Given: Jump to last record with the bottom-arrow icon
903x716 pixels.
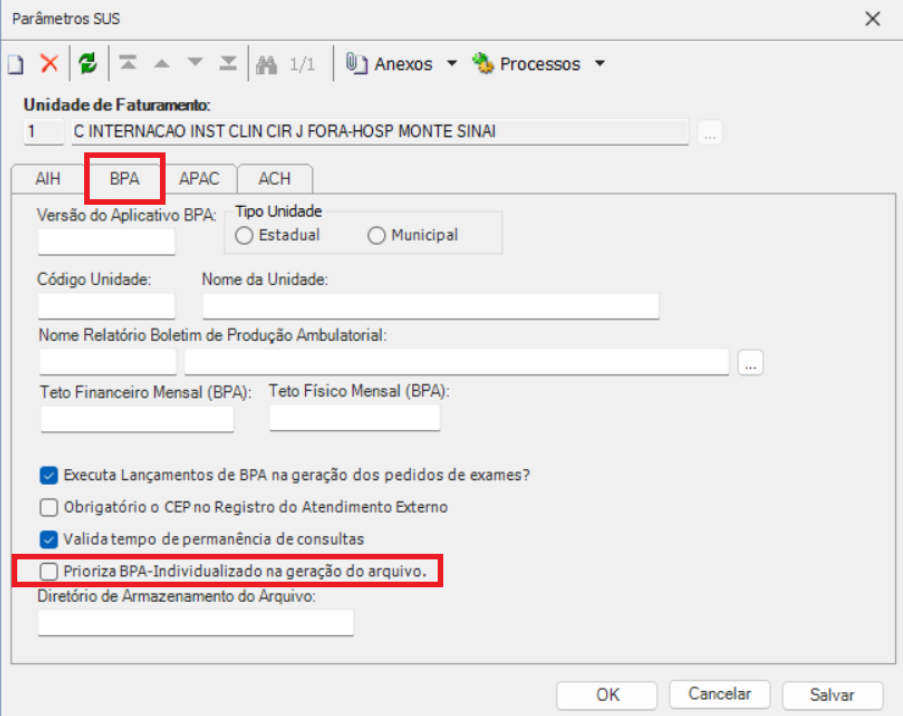Looking at the screenshot, I should 227,63.
